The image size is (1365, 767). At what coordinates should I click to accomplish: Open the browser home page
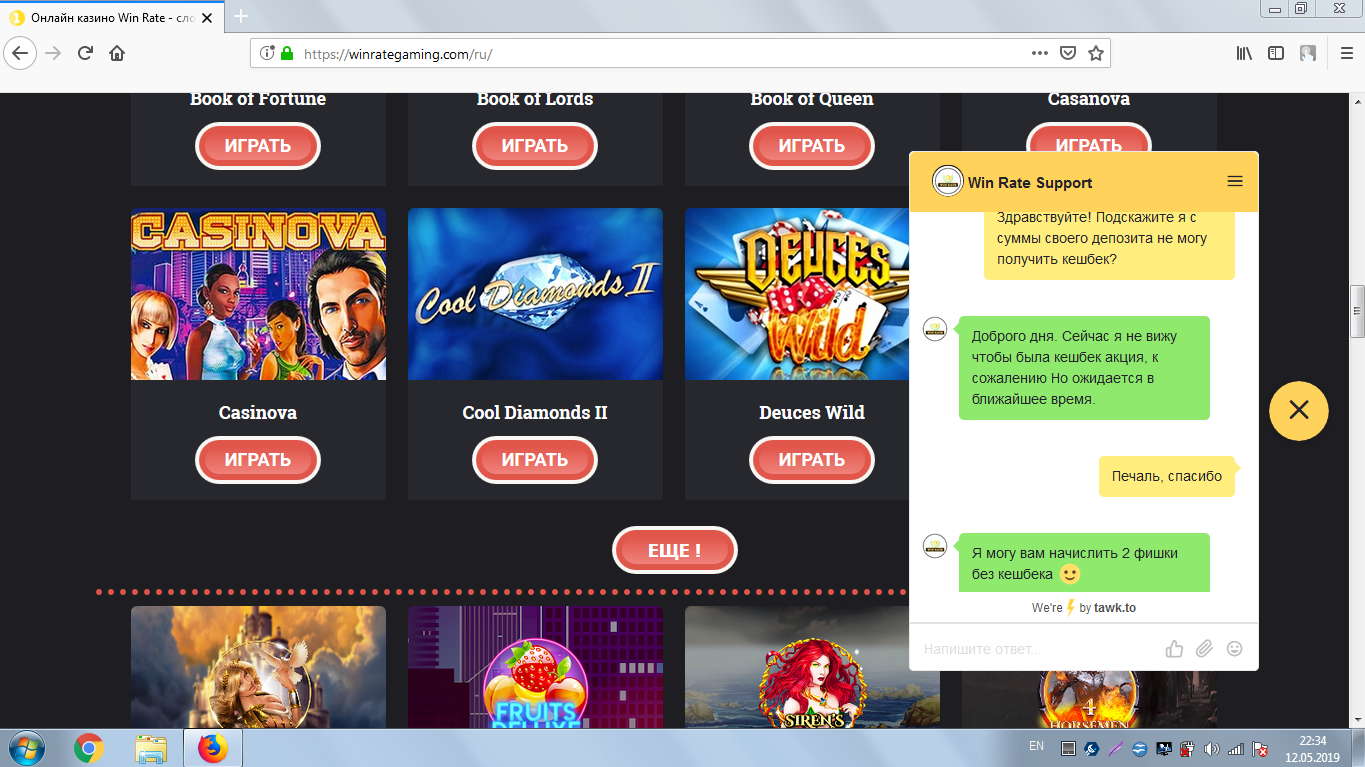point(117,53)
